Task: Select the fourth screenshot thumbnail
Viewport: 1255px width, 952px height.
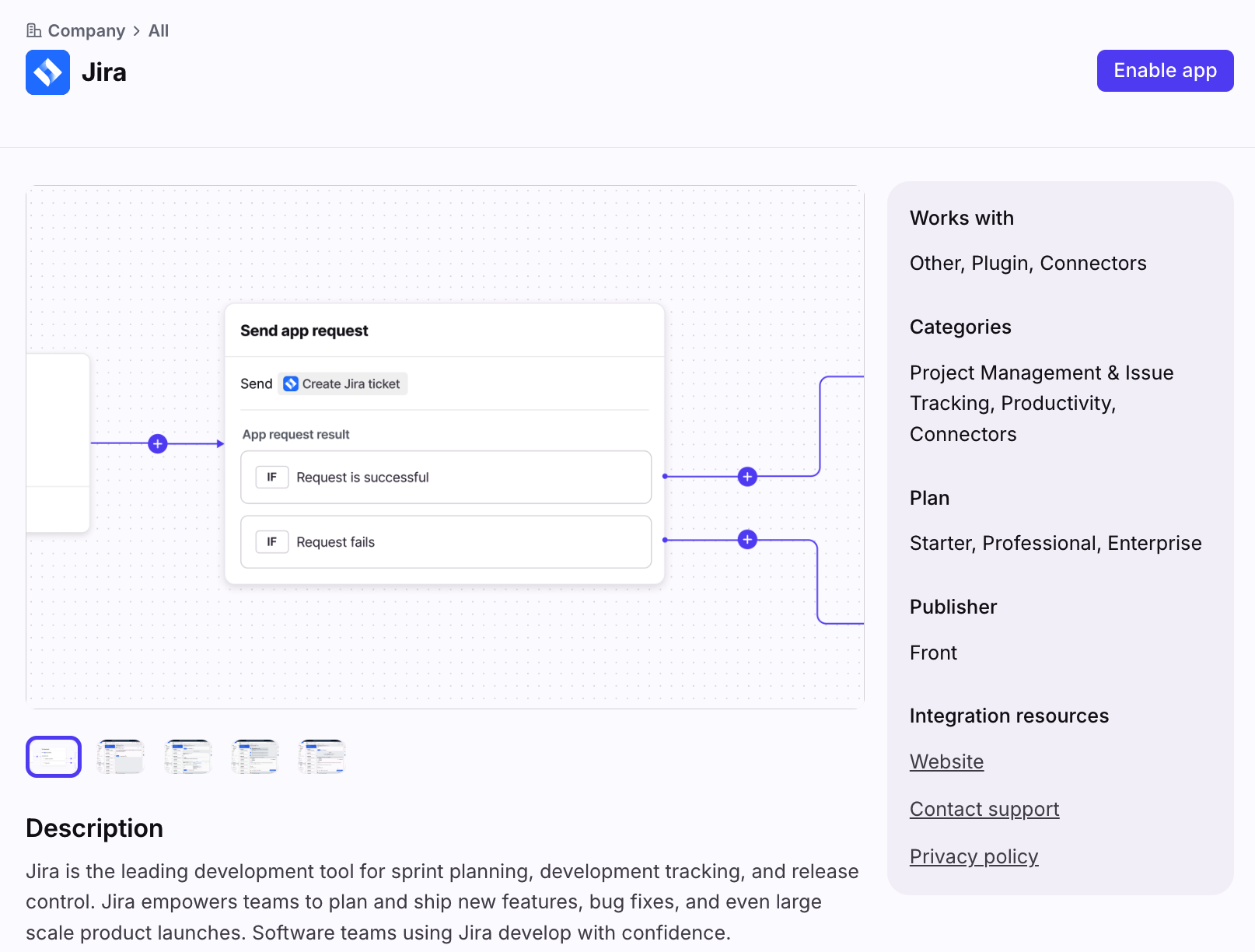Action: (x=255, y=757)
